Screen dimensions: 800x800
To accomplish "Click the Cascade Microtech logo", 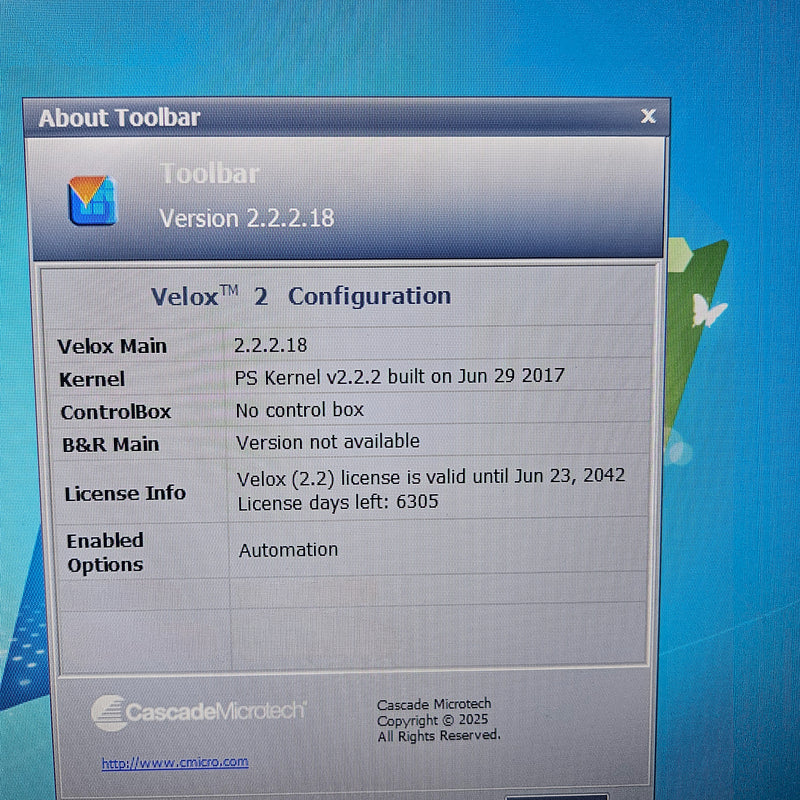I will pos(198,712).
